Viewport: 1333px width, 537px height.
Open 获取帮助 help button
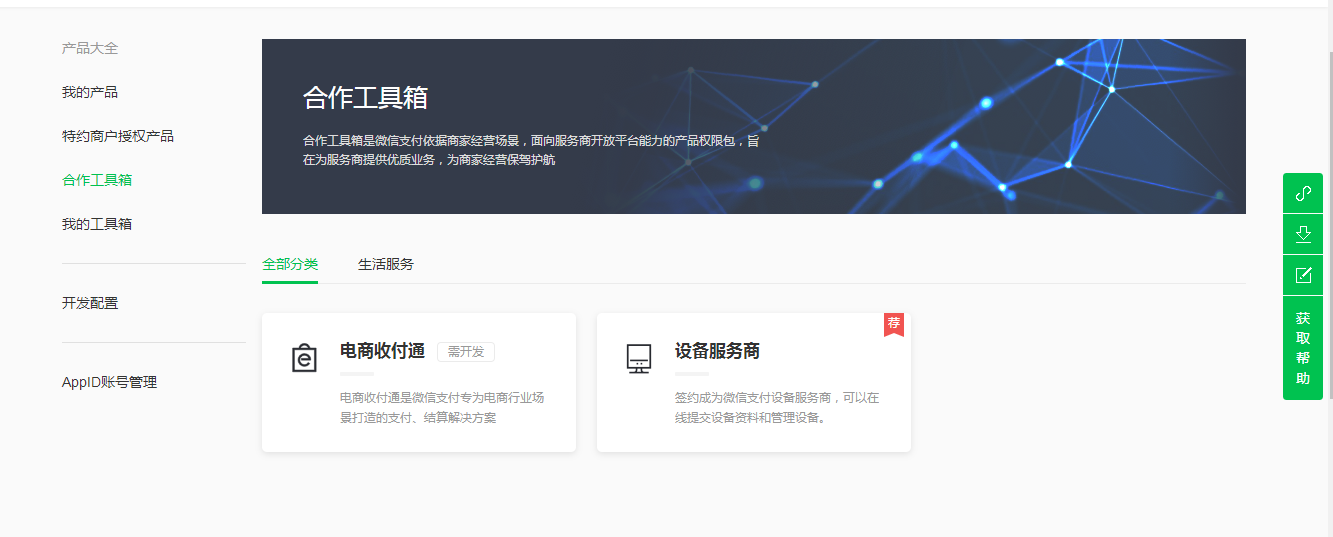[x=1303, y=348]
